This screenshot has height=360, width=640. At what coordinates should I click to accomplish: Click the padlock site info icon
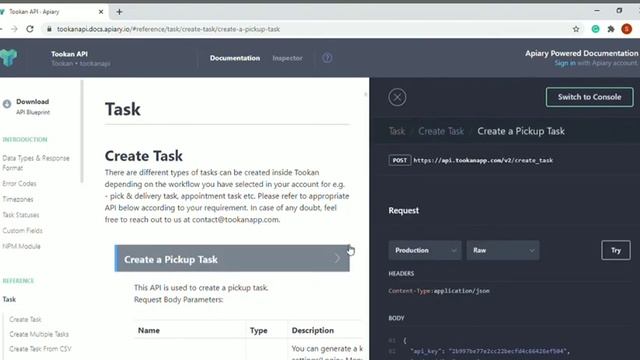click(x=49, y=29)
